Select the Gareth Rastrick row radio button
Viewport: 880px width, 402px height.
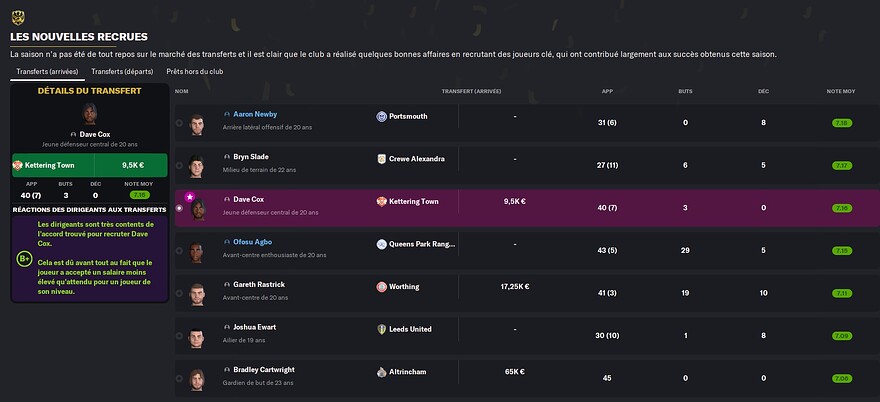179,293
